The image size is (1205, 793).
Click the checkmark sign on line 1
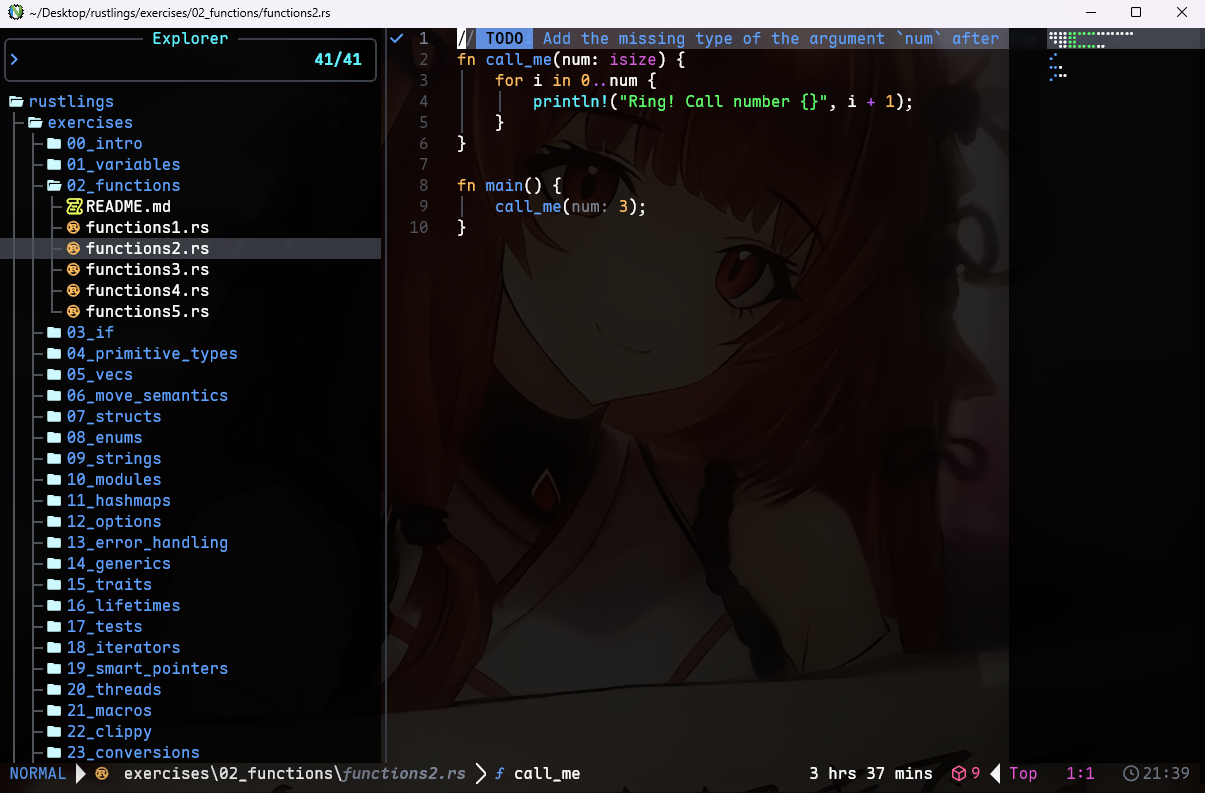pyautogui.click(x=397, y=39)
